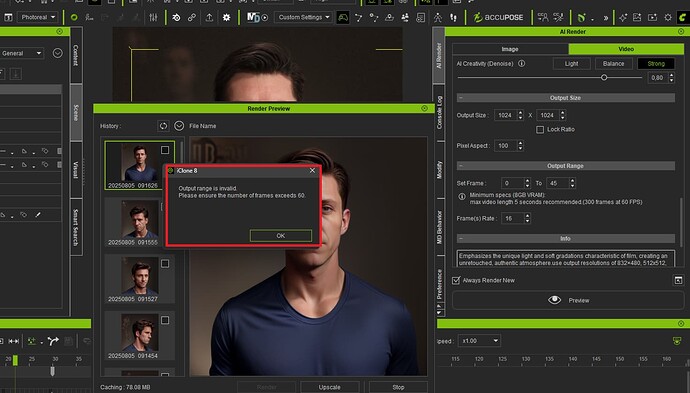
Task: Open the Custom Settings dropdown
Action: 304,18
